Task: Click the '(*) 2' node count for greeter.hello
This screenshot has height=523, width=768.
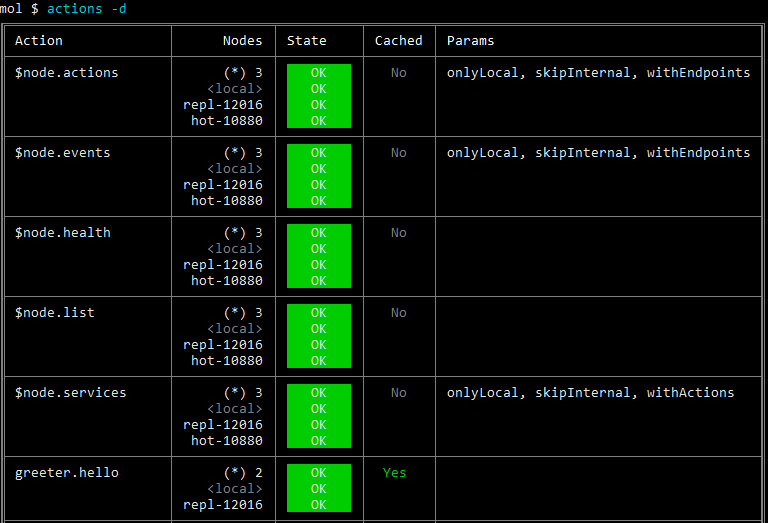Action: [x=242, y=473]
